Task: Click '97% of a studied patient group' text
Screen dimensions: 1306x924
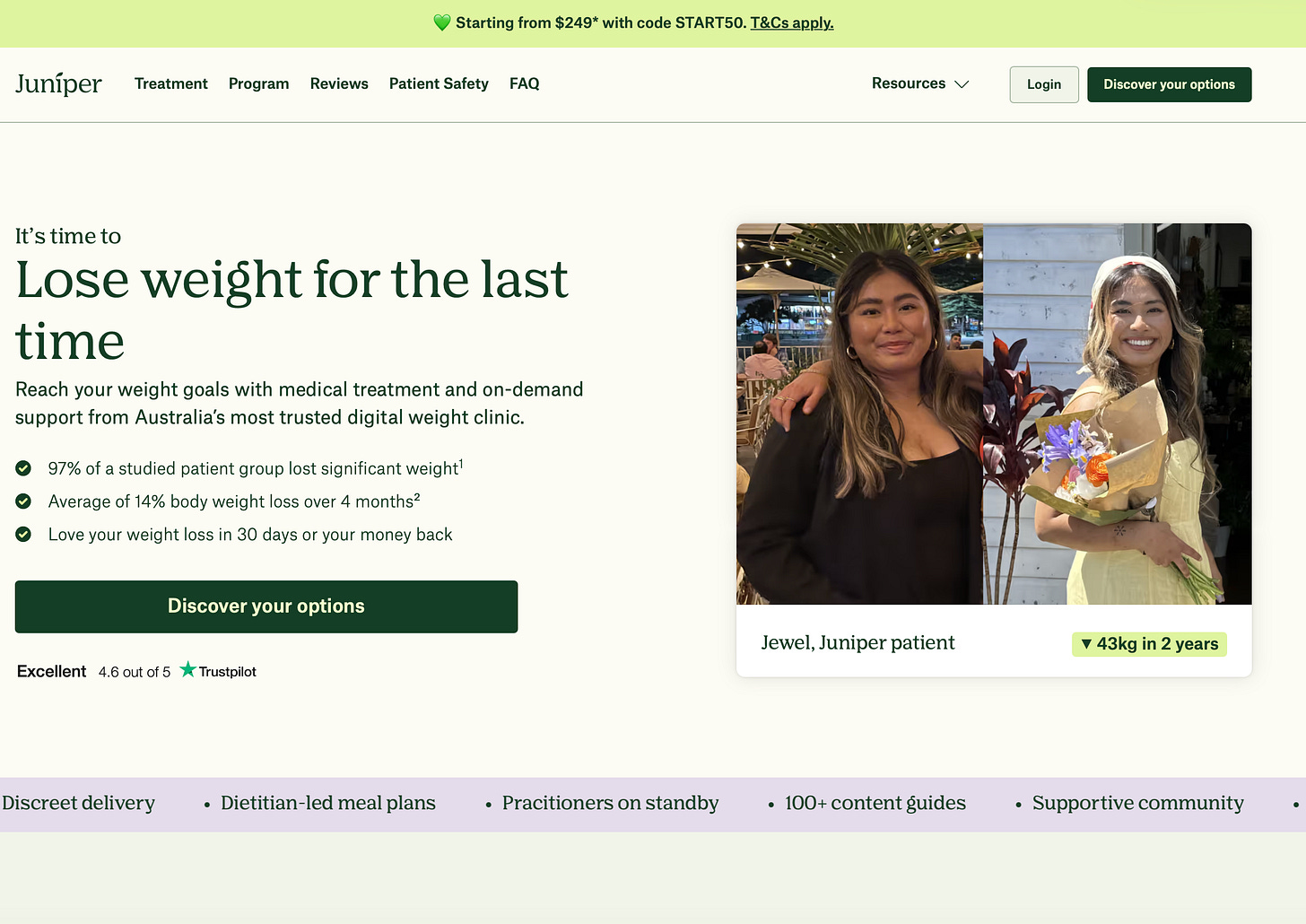Action: pyautogui.click(x=256, y=468)
